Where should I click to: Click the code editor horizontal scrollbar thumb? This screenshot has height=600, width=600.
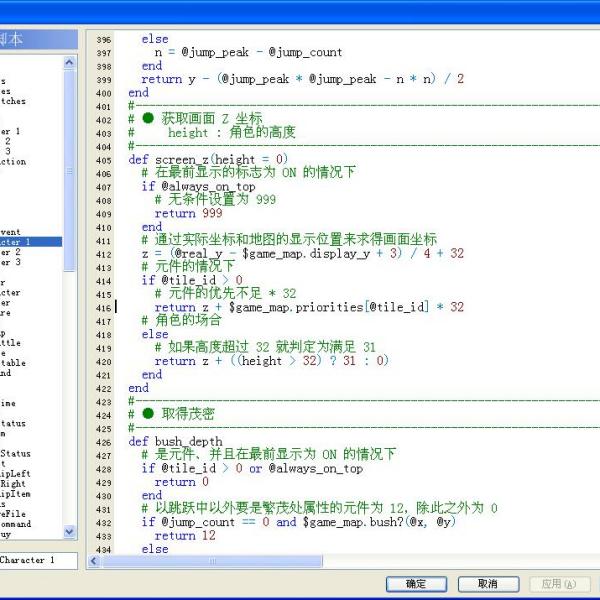click(x=213, y=561)
